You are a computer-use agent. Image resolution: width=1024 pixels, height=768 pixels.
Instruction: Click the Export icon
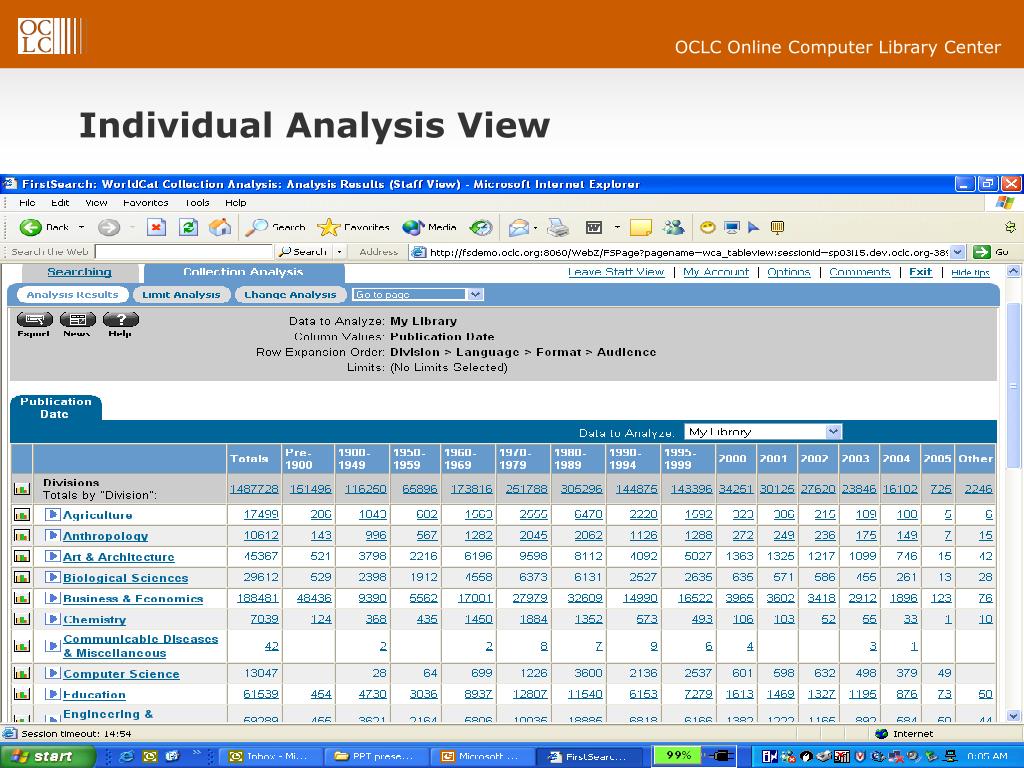(x=35, y=320)
